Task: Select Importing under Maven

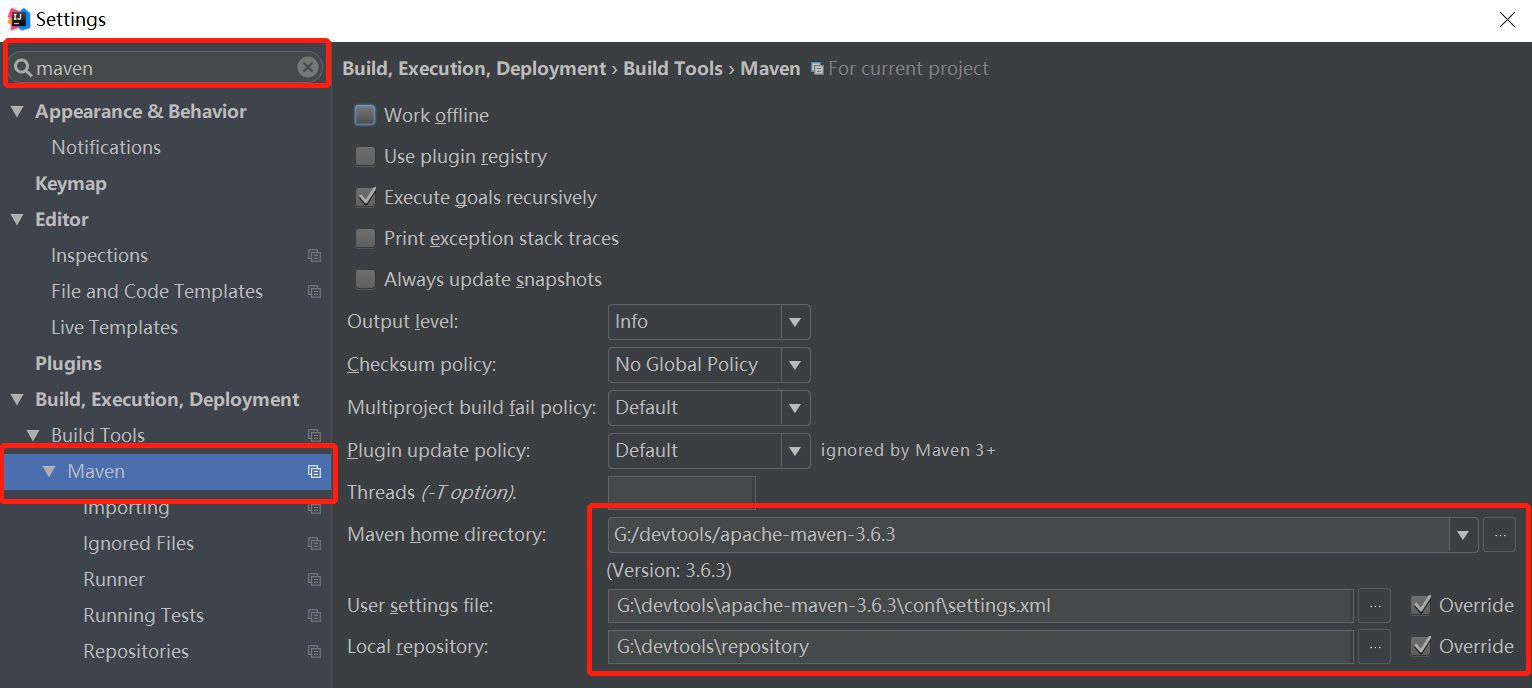Action: pyautogui.click(x=126, y=508)
